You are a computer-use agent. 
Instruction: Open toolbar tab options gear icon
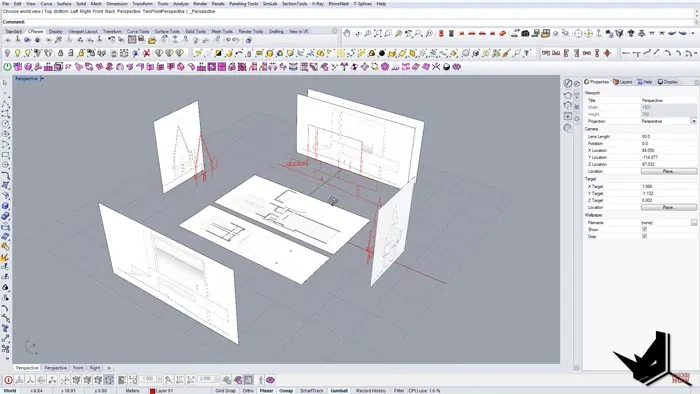coord(334,31)
